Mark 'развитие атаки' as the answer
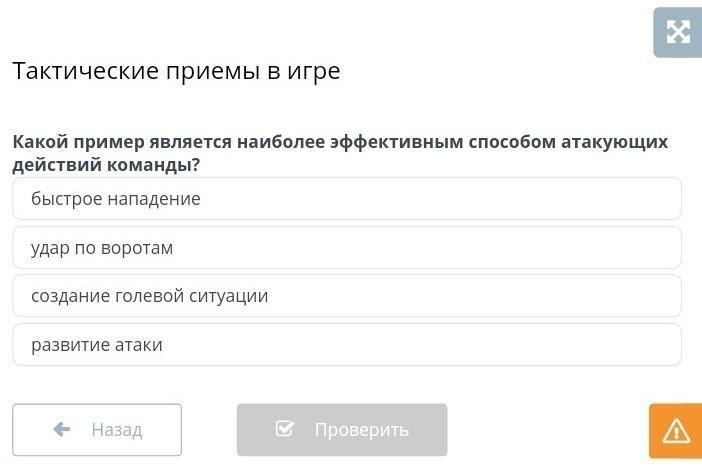Image resolution: width=702 pixels, height=471 pixels. click(347, 345)
